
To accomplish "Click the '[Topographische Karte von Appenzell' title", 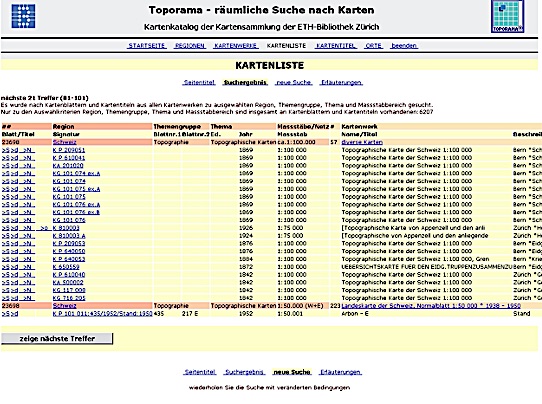I will pos(413,228).
